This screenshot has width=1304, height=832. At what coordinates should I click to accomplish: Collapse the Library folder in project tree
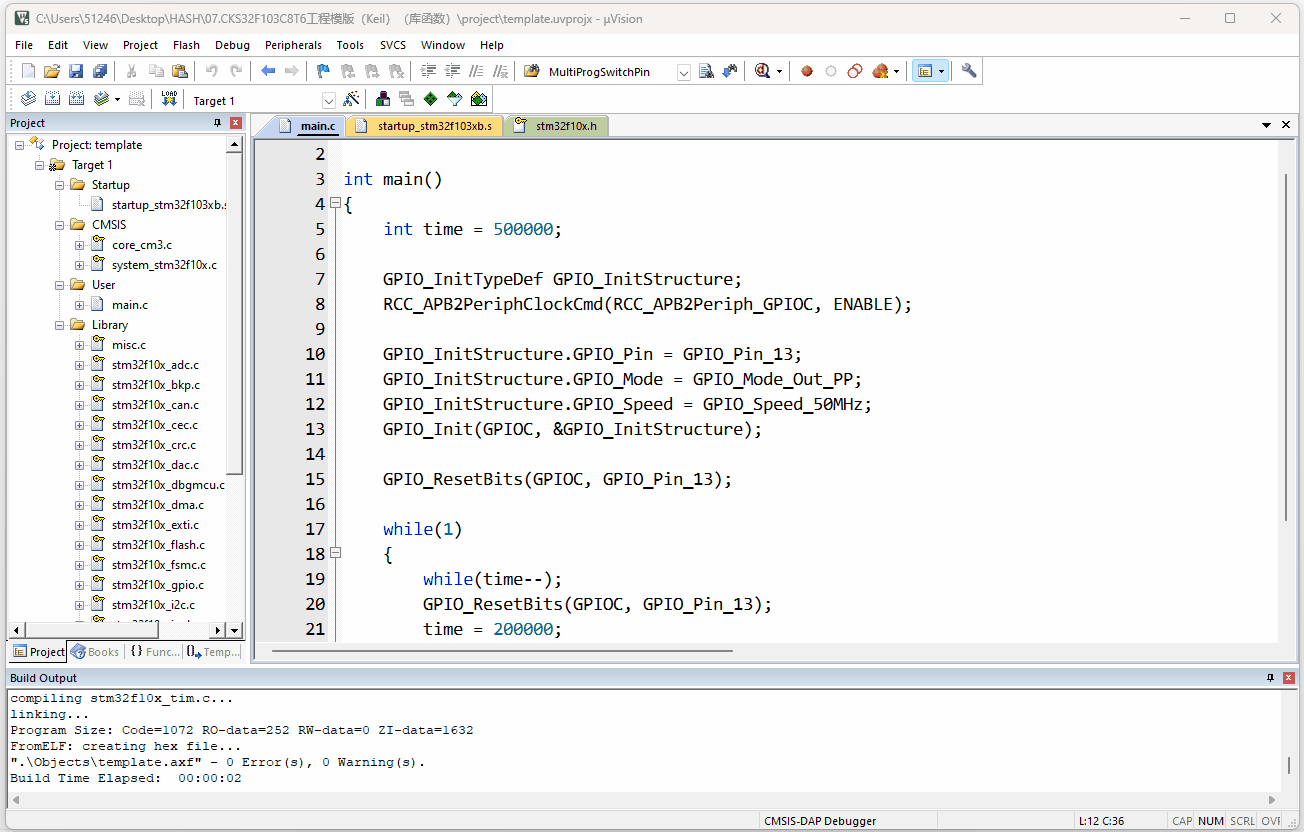point(60,325)
